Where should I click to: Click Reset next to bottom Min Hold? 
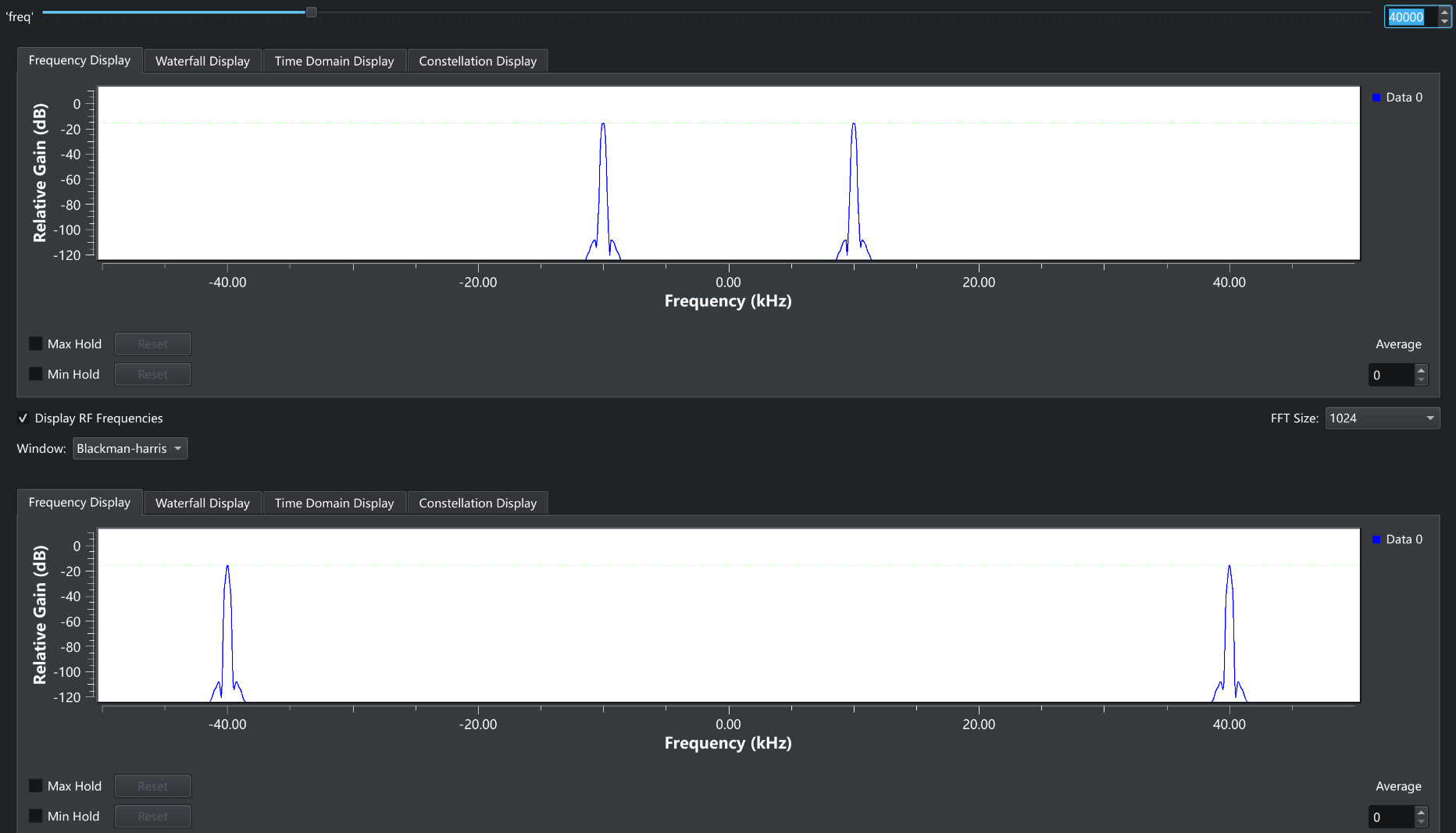[152, 816]
